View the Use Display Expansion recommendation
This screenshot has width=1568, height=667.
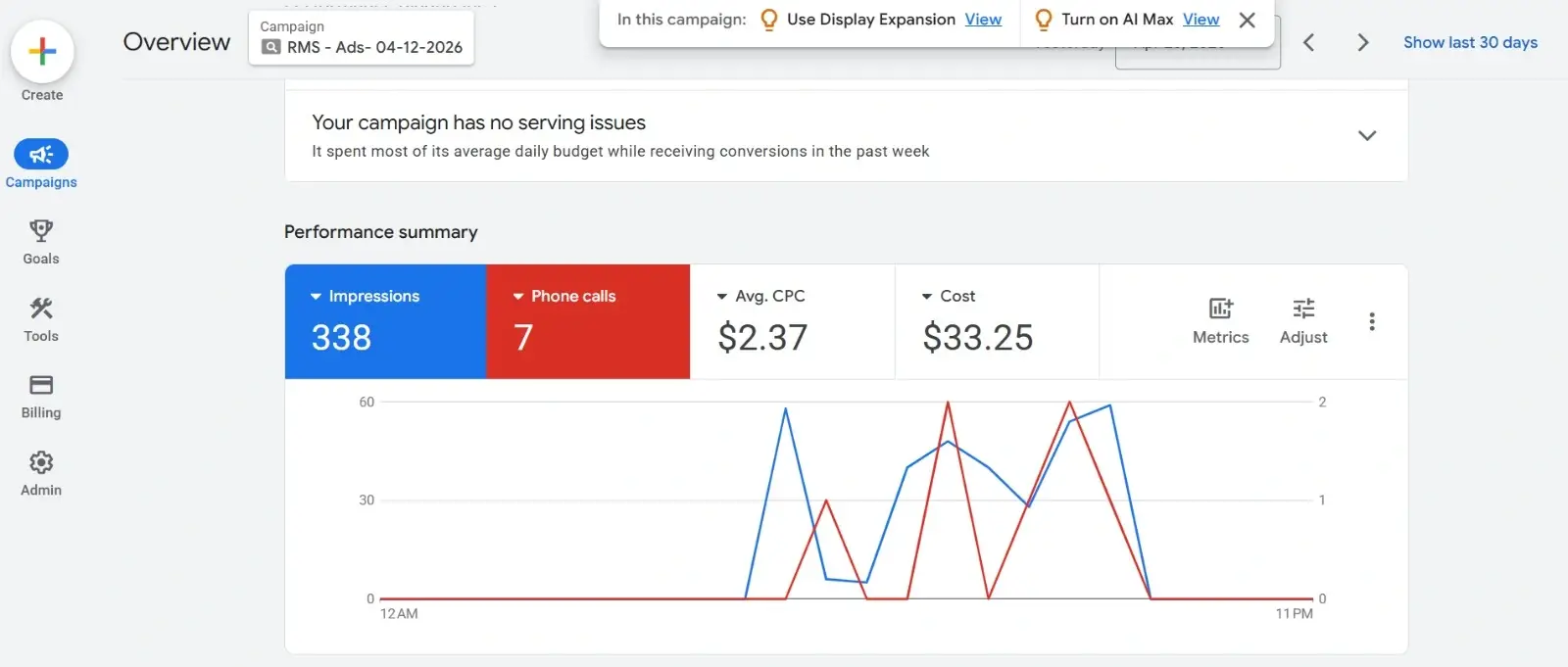983,20
